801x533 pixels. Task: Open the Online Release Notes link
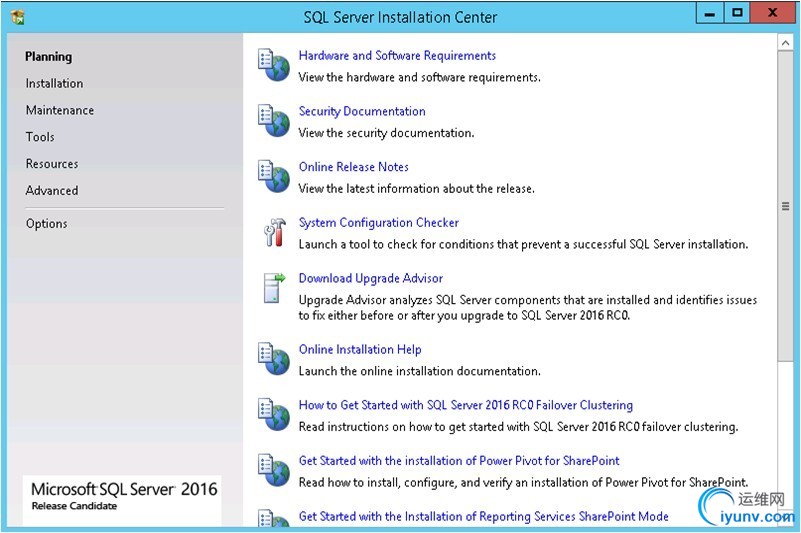point(354,167)
